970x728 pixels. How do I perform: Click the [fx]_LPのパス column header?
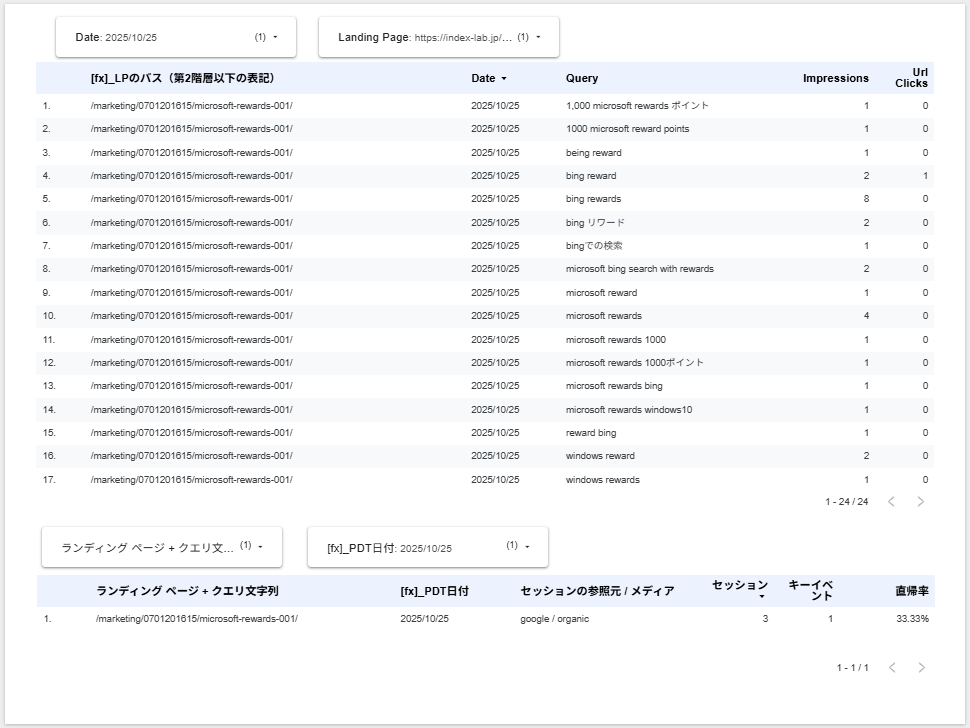[x=182, y=78]
